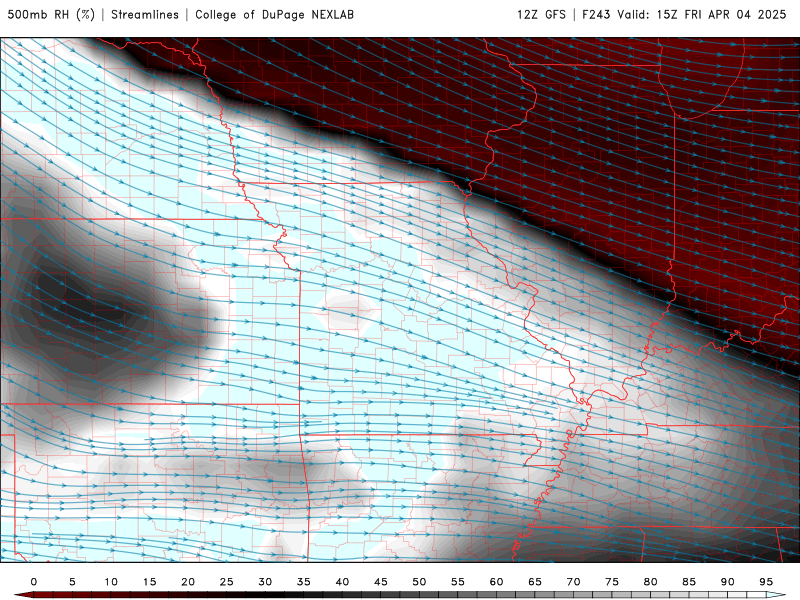Click "College of DuPage NEXLAB" text
The width and height of the screenshot is (800, 600).
click(x=274, y=14)
